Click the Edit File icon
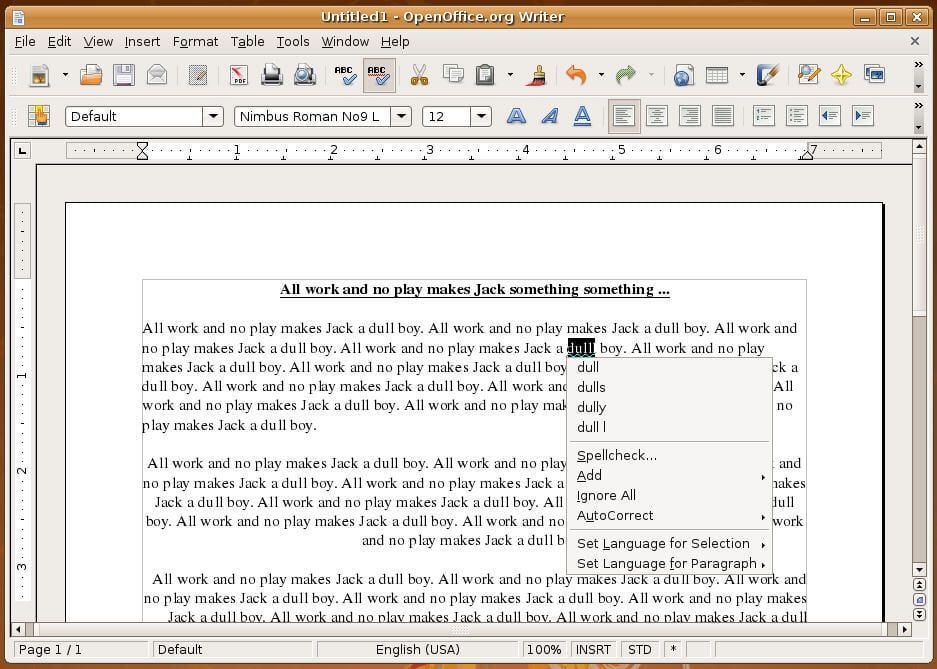937x669 pixels. point(198,75)
